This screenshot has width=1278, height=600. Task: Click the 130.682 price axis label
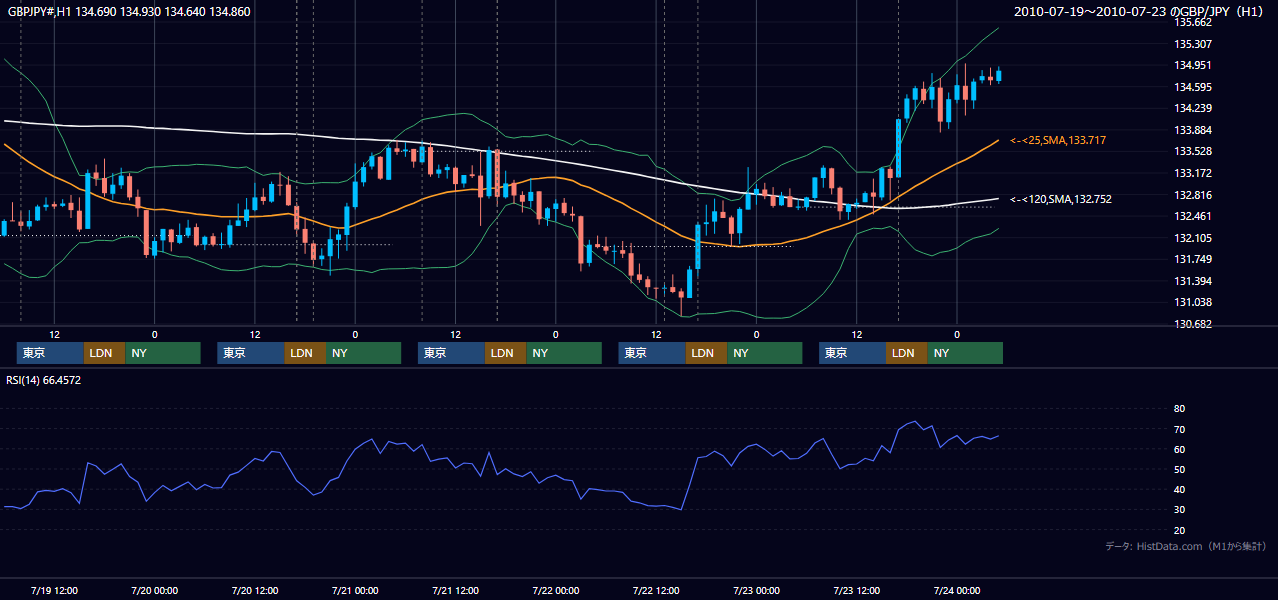(x=1193, y=324)
